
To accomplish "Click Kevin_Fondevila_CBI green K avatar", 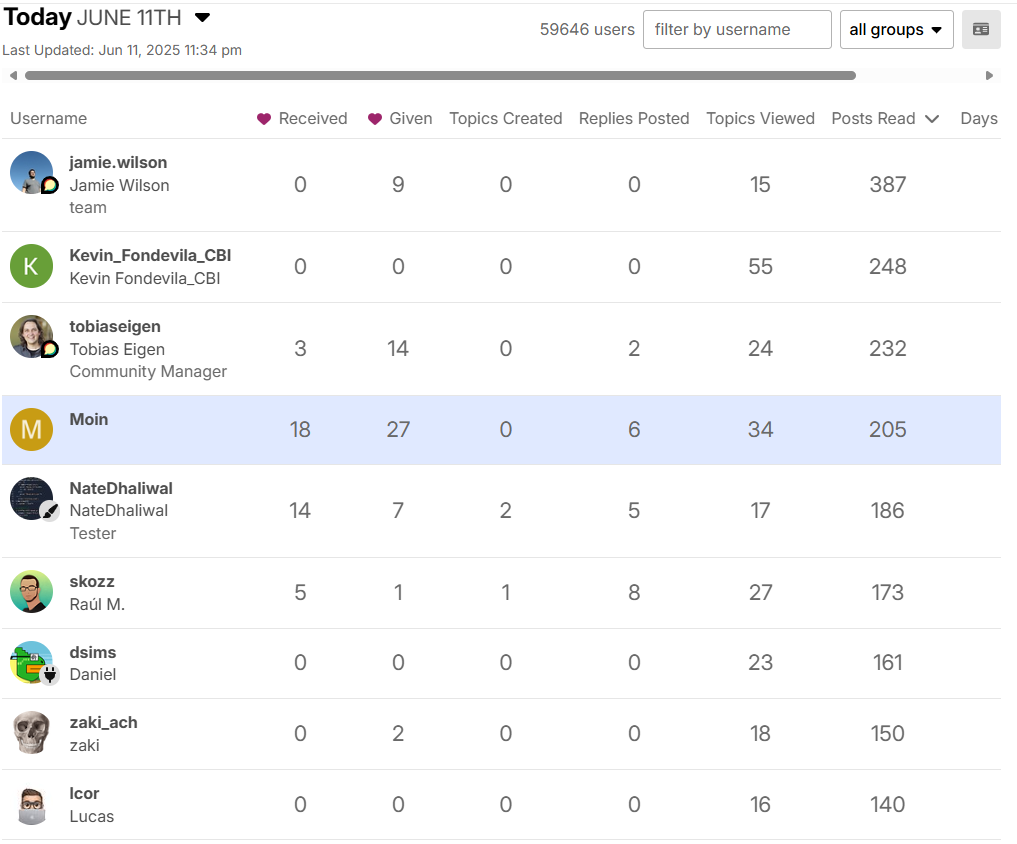I will 31,266.
